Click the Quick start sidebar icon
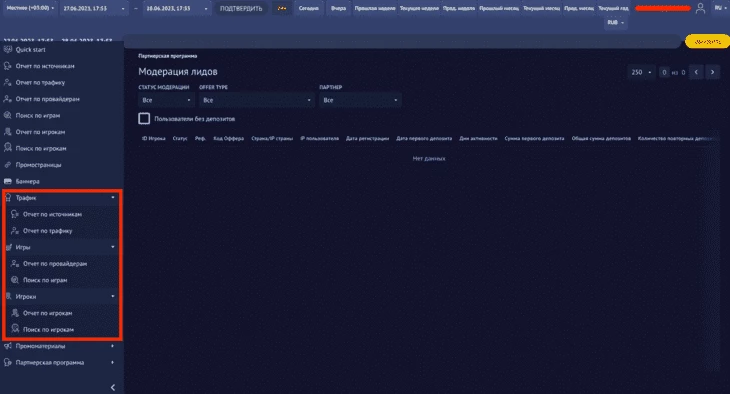Image resolution: width=730 pixels, height=394 pixels. pyautogui.click(x=7, y=49)
